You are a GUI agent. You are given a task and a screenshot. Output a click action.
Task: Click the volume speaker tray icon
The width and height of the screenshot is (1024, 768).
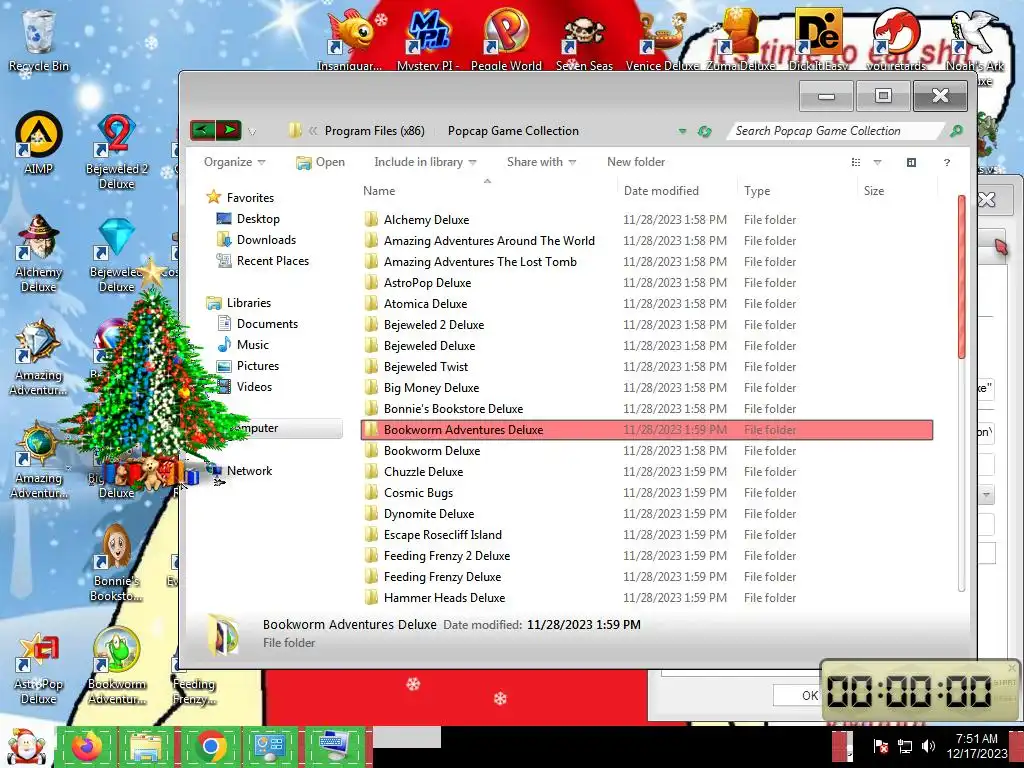[x=928, y=746]
